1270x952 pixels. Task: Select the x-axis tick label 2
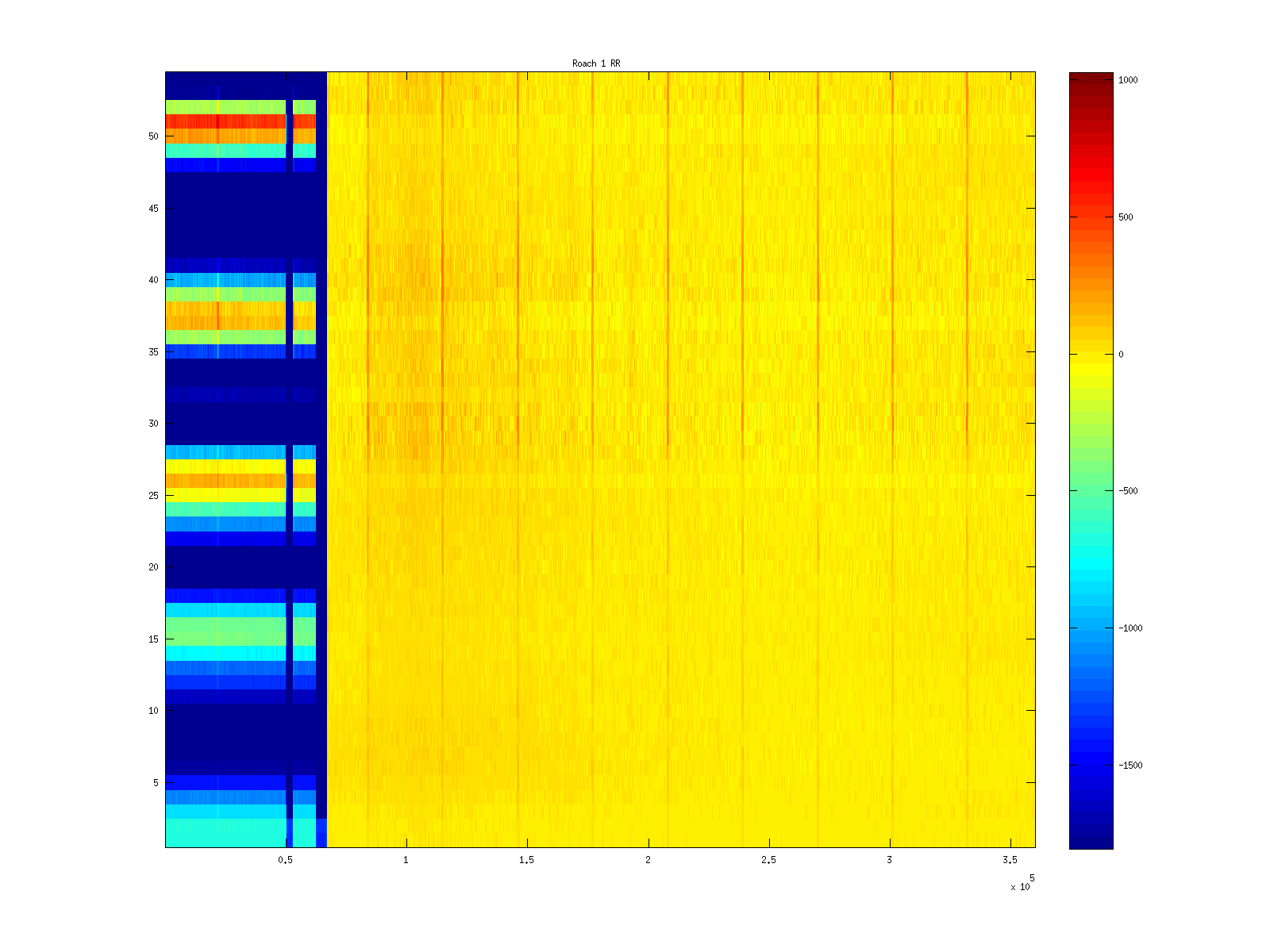coord(648,861)
